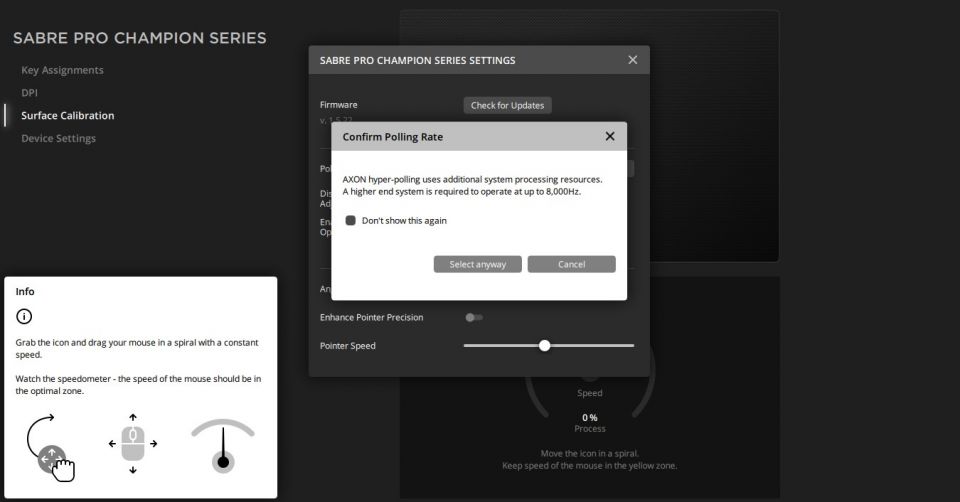
Task: Click the "0 %" process value
Action: (x=590, y=418)
